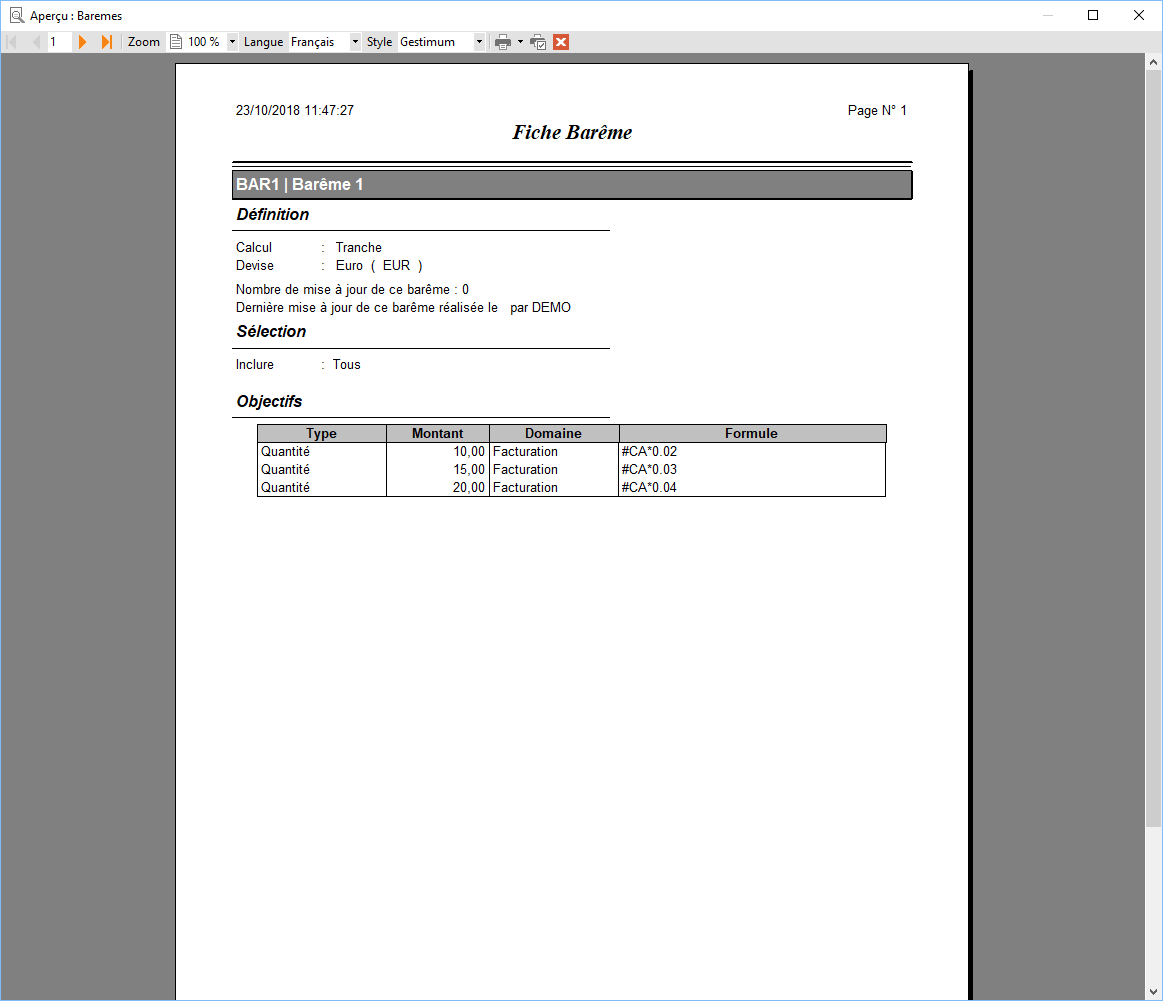Open the Langue dropdown arrow

click(355, 42)
